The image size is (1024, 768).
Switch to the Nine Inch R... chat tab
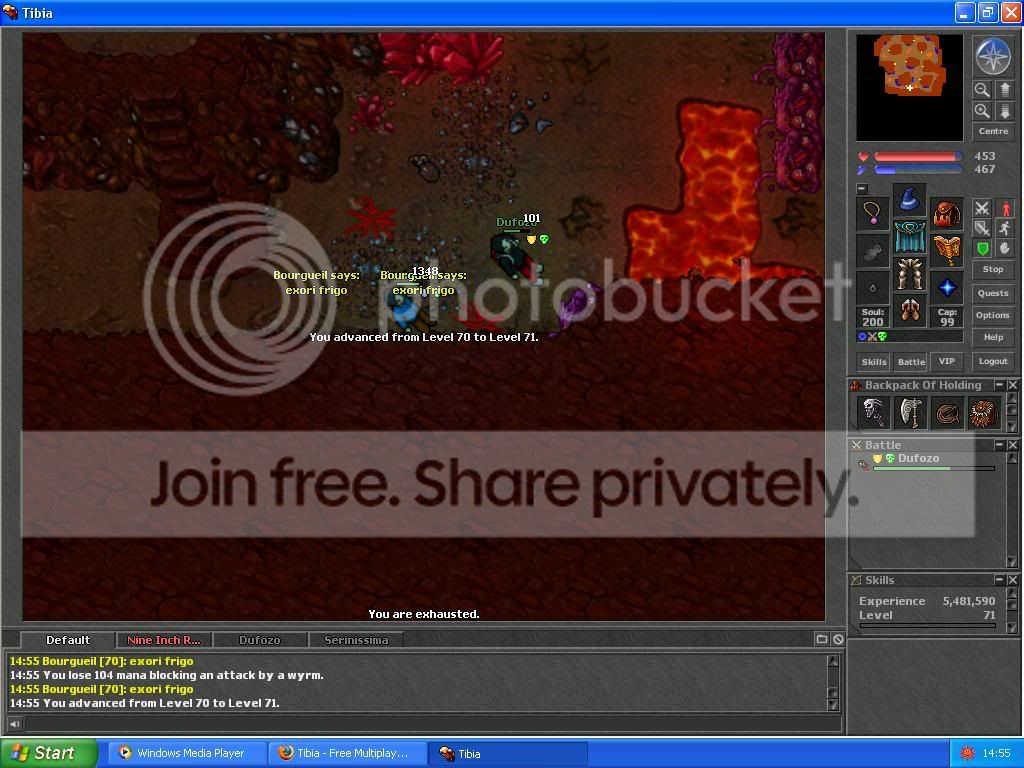[x=164, y=640]
